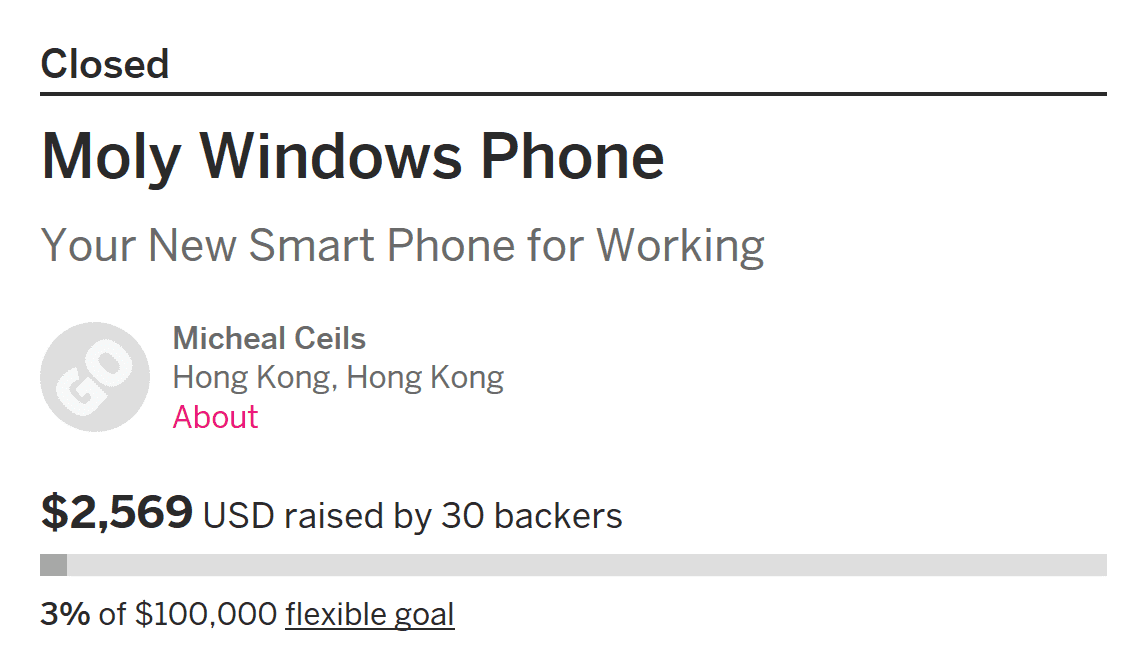
Task: Open the About link
Action: 215,416
